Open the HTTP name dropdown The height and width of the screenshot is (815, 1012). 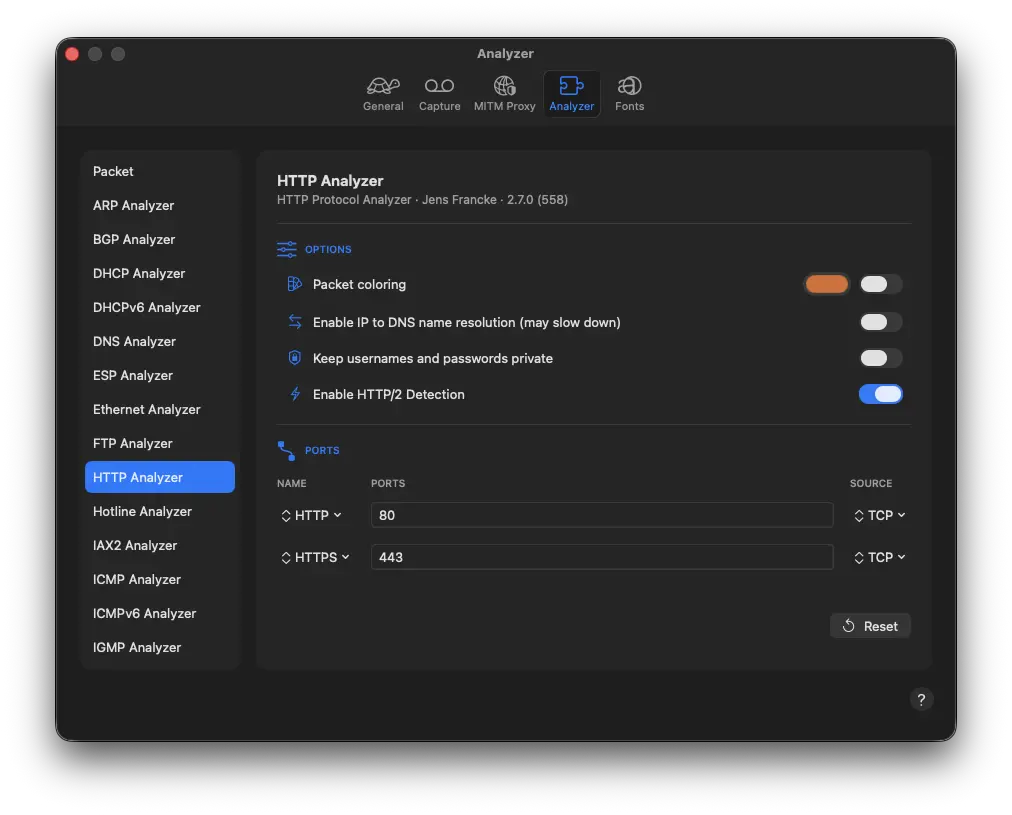tap(311, 516)
